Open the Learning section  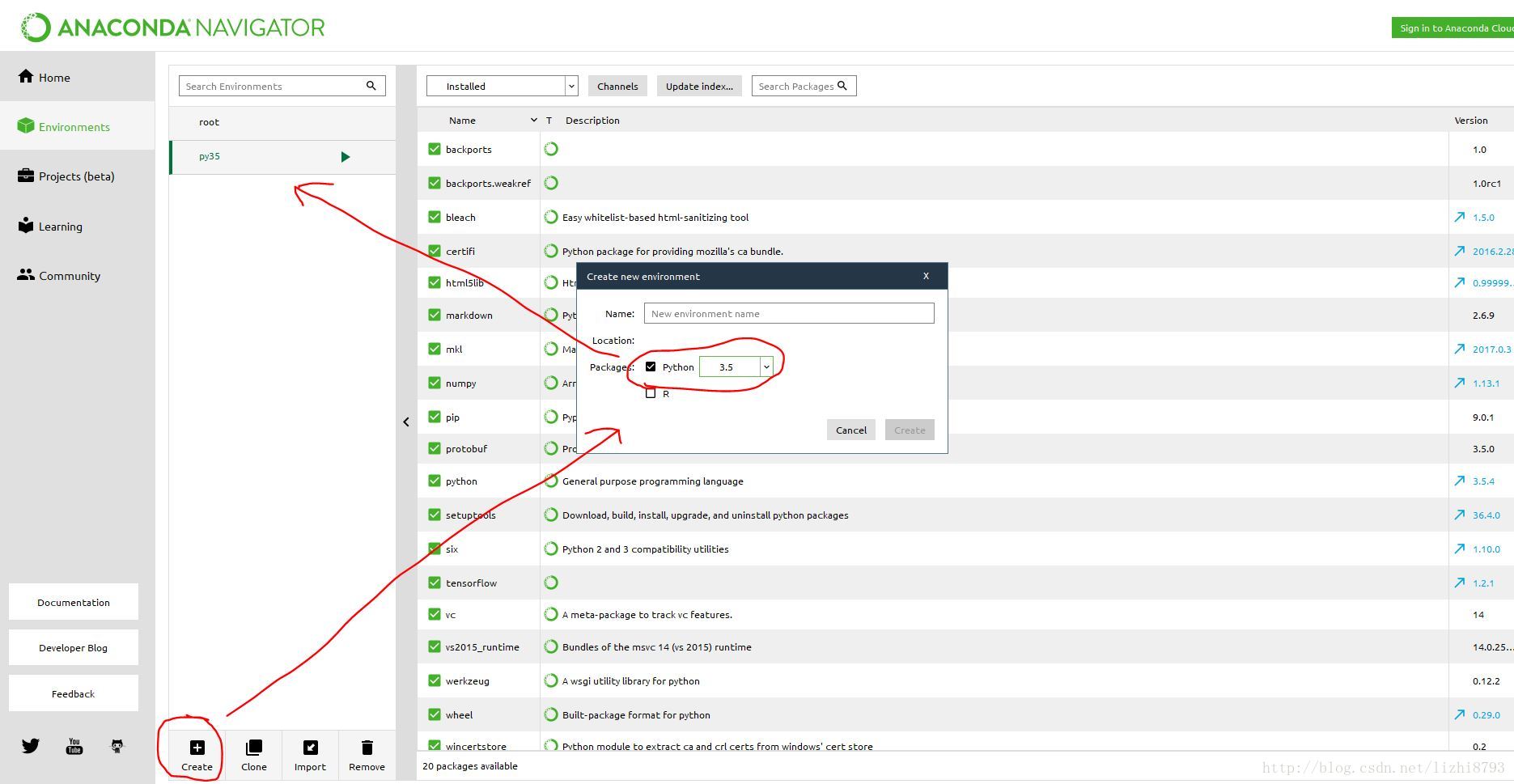coord(78,226)
